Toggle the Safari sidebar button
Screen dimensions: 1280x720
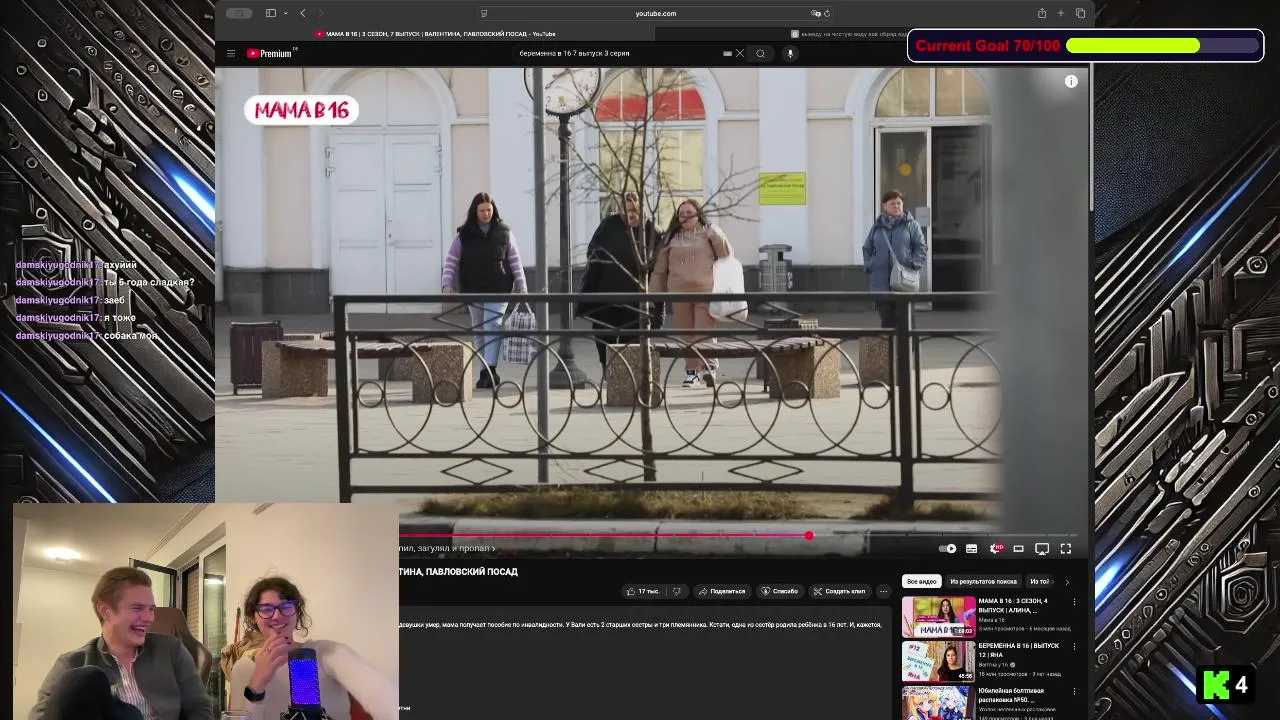(271, 13)
